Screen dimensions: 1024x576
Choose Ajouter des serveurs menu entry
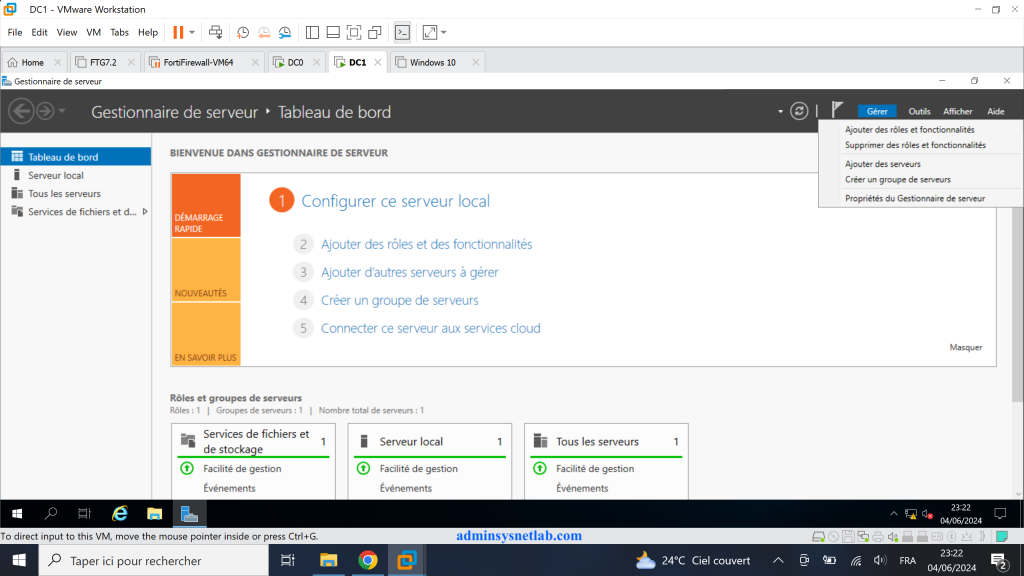882,164
